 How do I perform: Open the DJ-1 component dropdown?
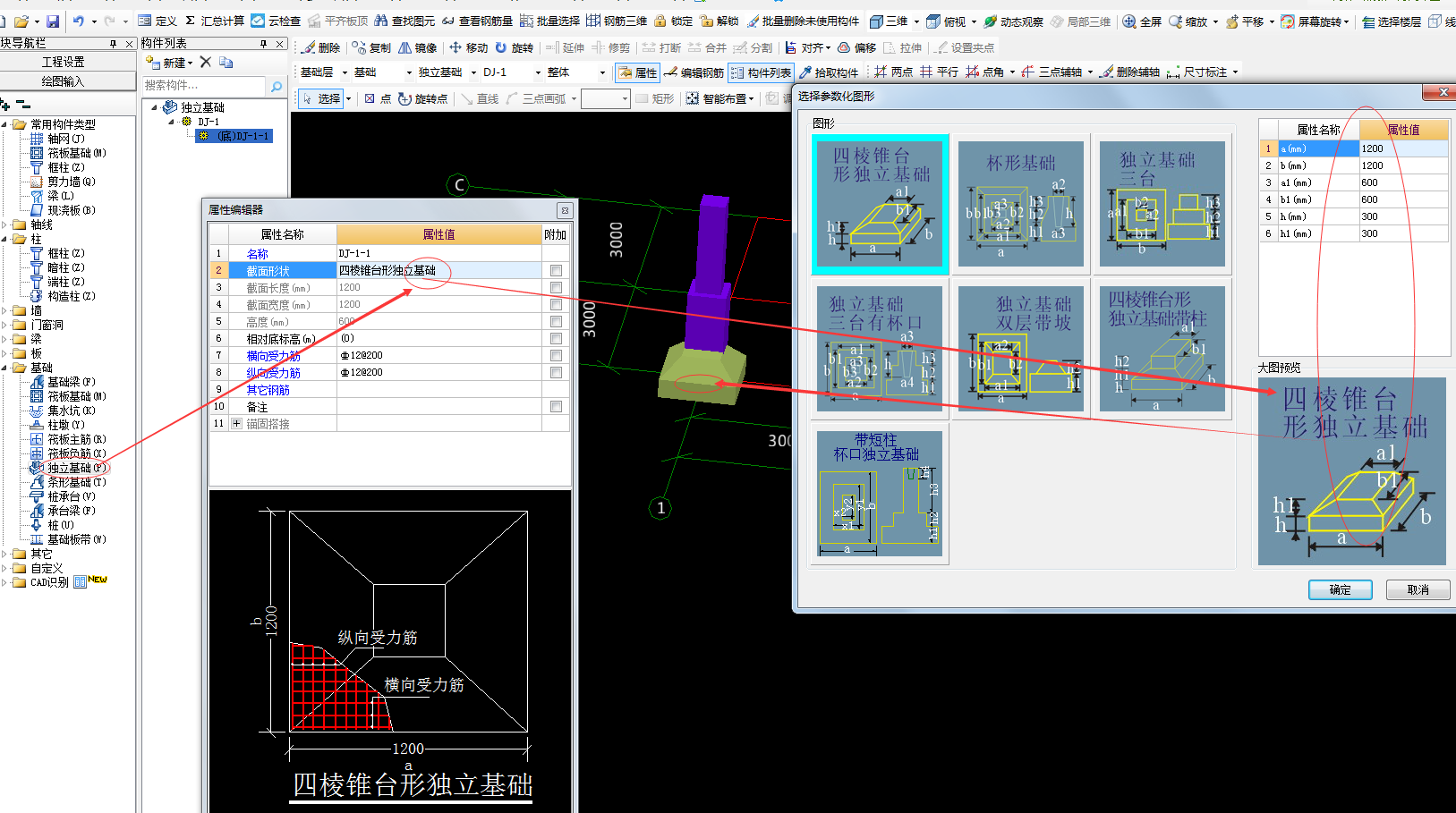tap(538, 72)
